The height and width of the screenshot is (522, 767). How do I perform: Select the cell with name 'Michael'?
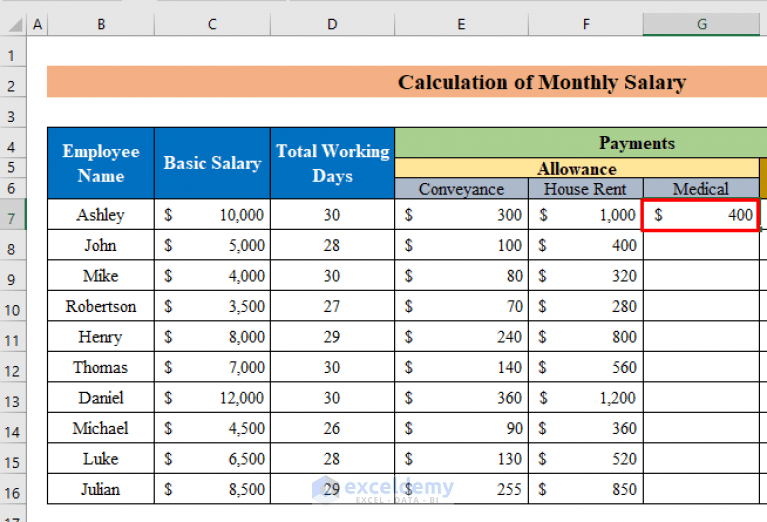101,428
